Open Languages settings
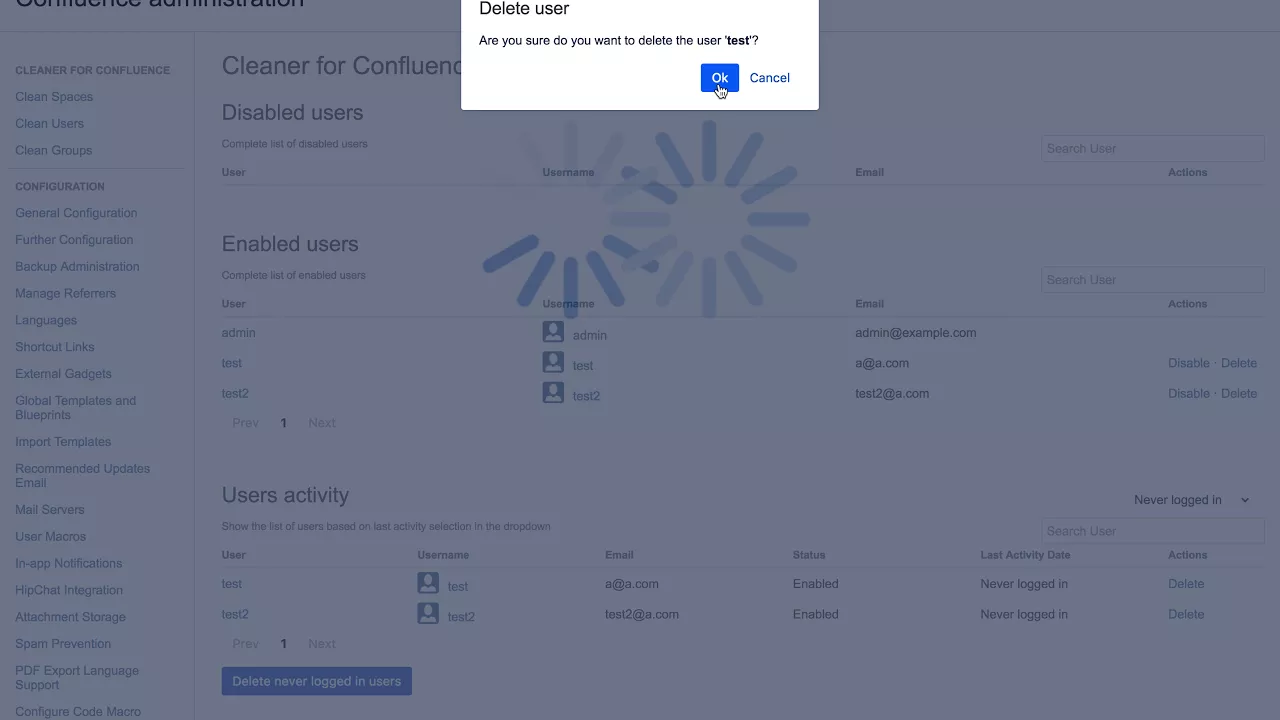Image resolution: width=1280 pixels, height=720 pixels. click(46, 321)
